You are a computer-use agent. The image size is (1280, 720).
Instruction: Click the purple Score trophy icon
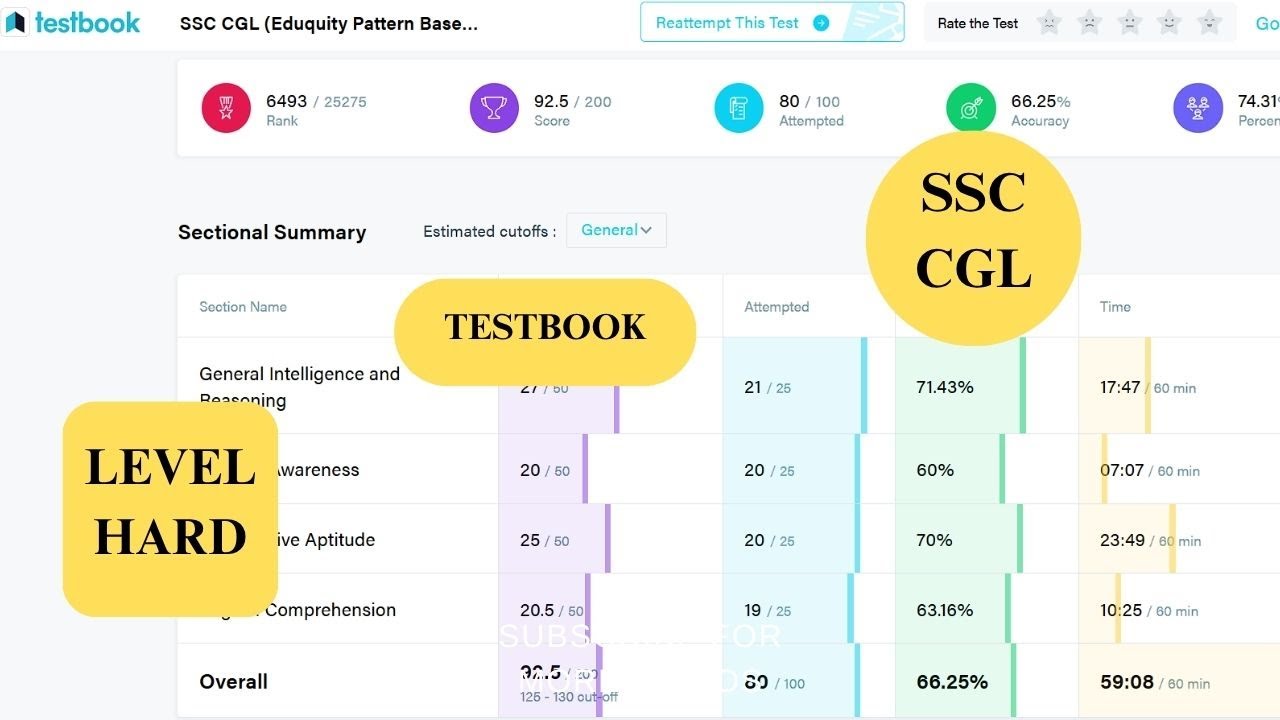pyautogui.click(x=494, y=108)
